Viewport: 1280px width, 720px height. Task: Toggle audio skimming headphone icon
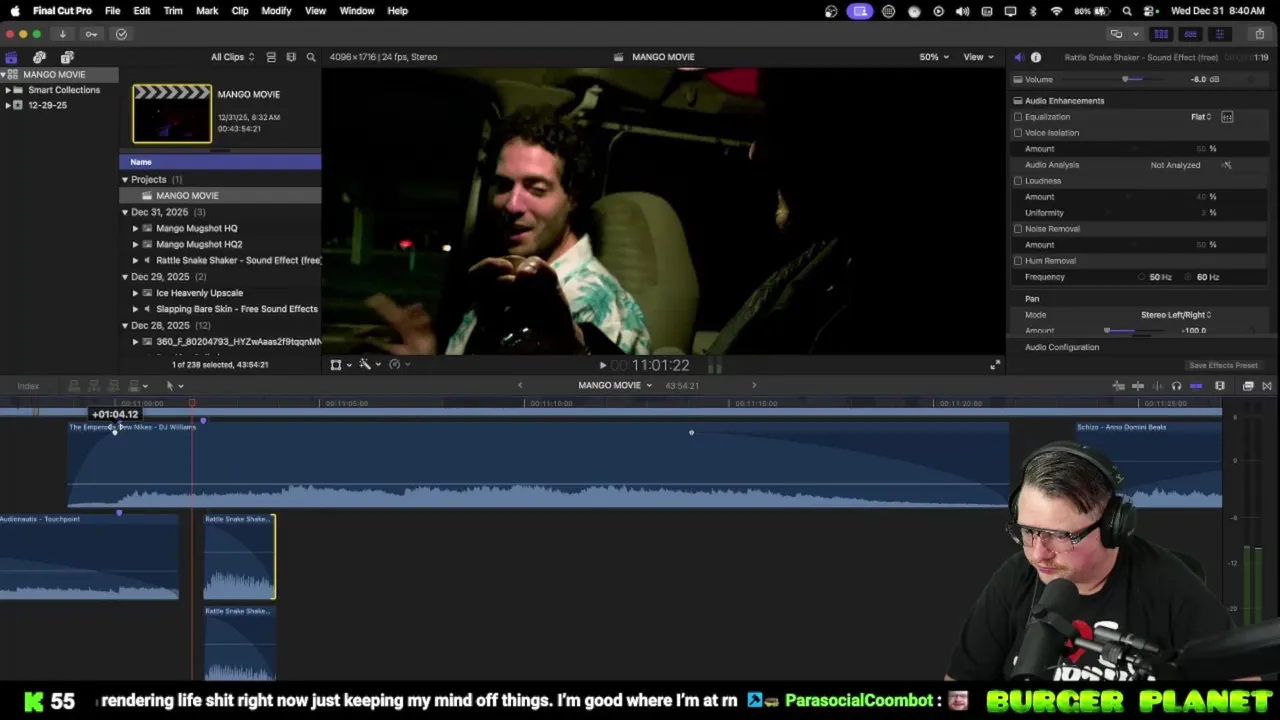pos(1176,386)
